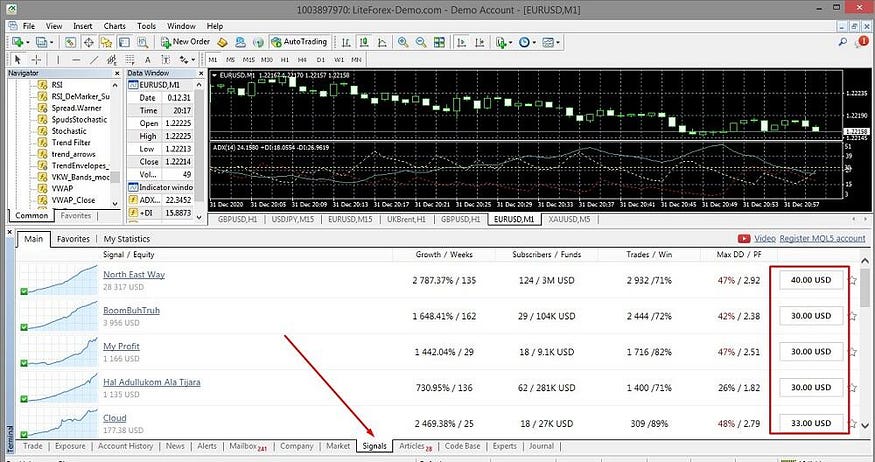
Task: Open the Video link
Action: (765, 238)
